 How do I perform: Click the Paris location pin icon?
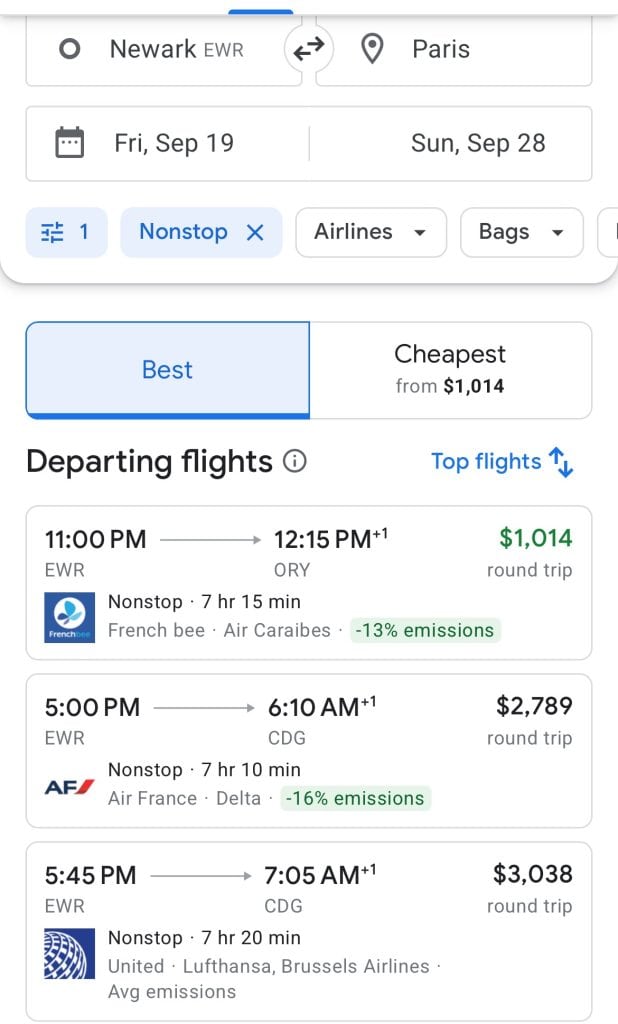[372, 49]
